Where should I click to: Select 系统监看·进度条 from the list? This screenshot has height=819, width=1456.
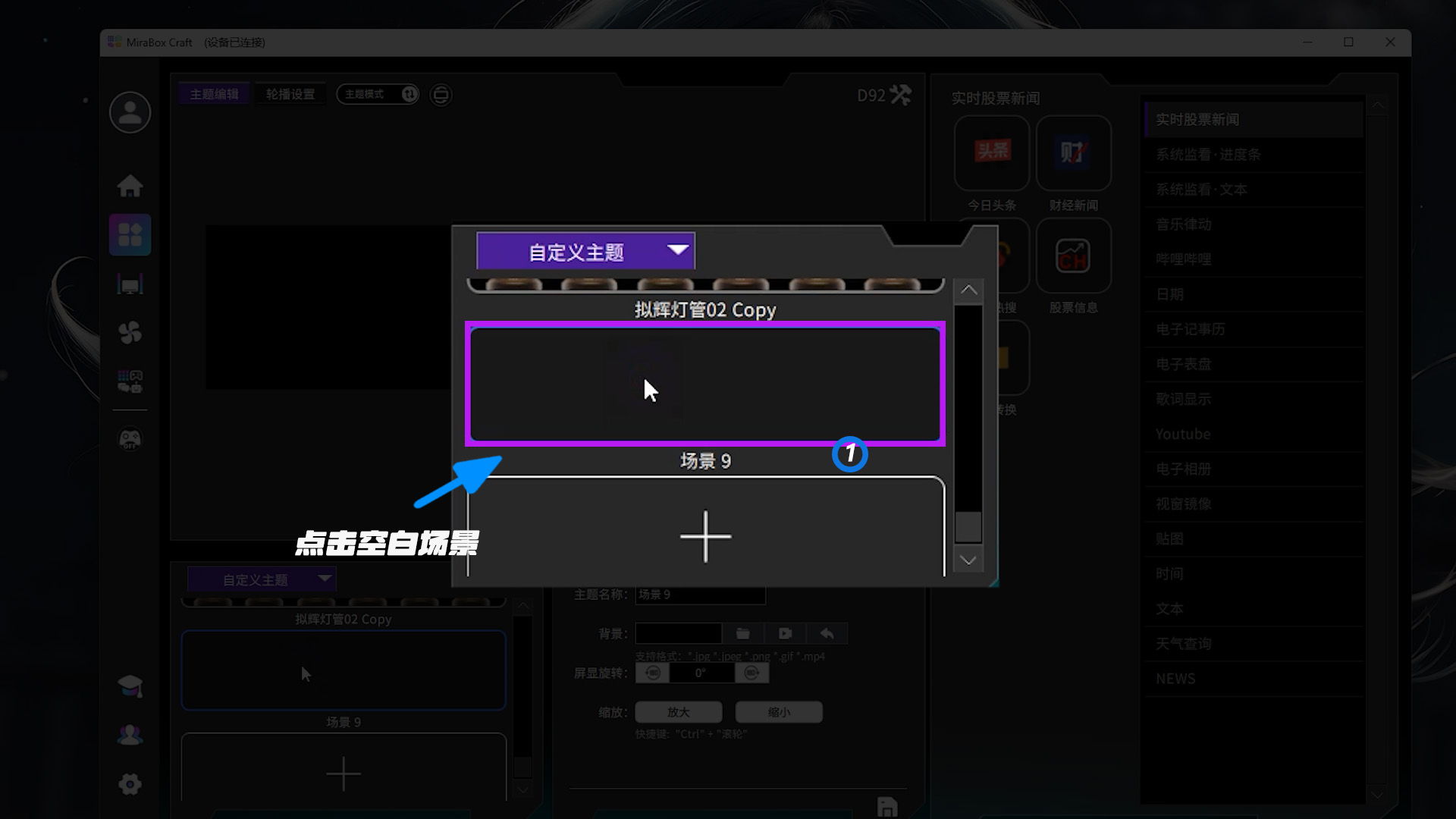tap(1207, 155)
